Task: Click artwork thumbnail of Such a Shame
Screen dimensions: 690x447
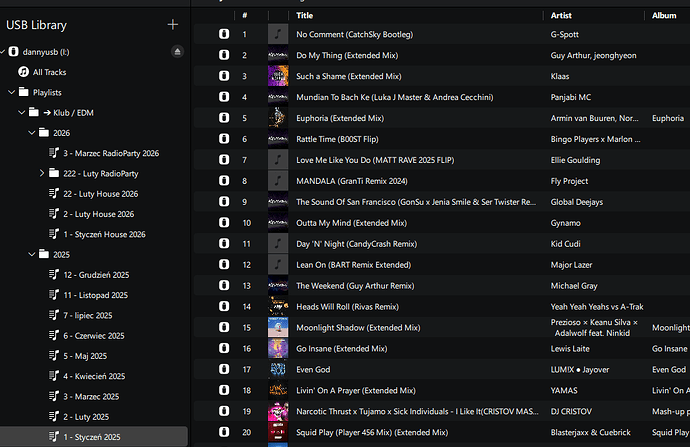Action: pyautogui.click(x=278, y=76)
